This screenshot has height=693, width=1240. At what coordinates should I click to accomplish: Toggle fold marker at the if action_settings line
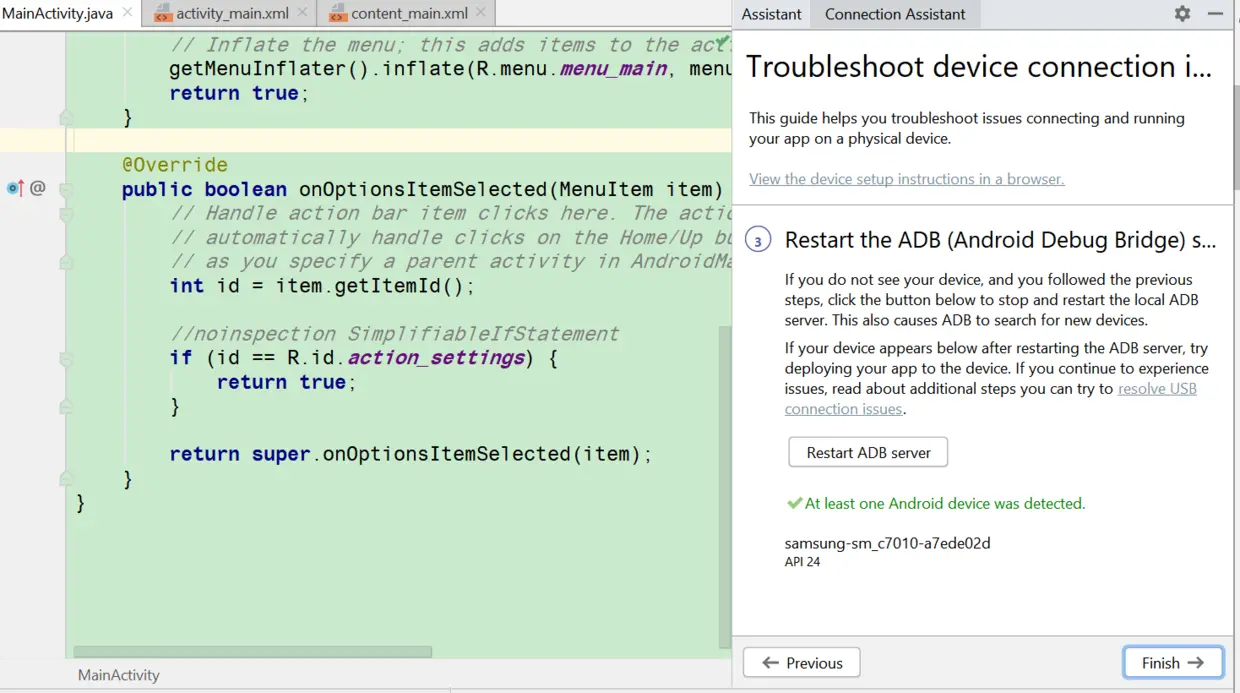tap(66, 358)
